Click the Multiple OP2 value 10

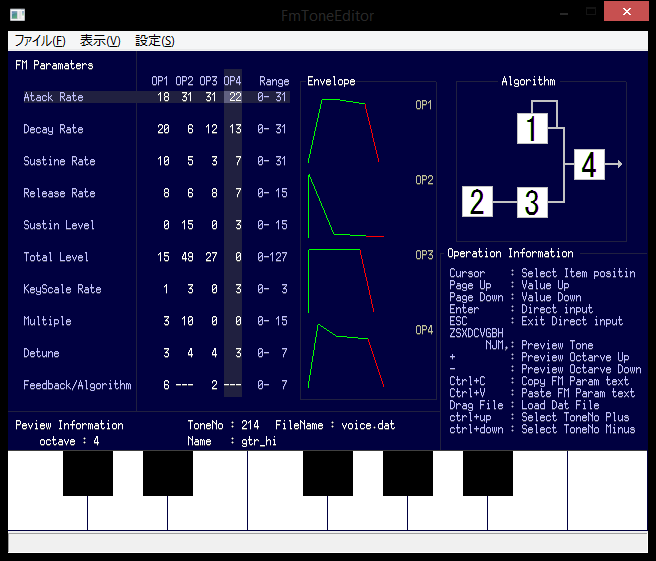click(x=186, y=321)
